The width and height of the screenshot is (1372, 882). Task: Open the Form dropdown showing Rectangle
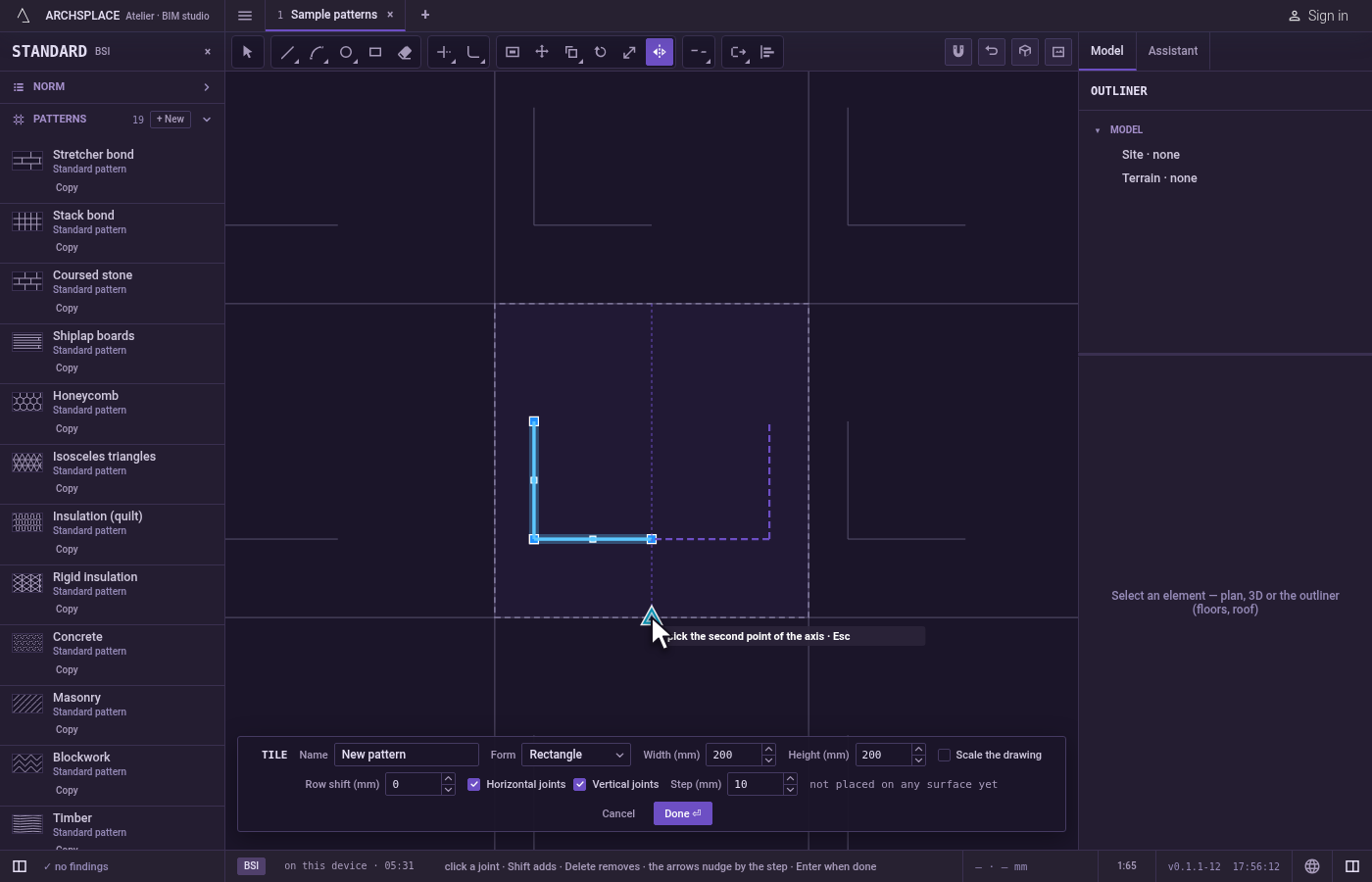pyautogui.click(x=576, y=755)
